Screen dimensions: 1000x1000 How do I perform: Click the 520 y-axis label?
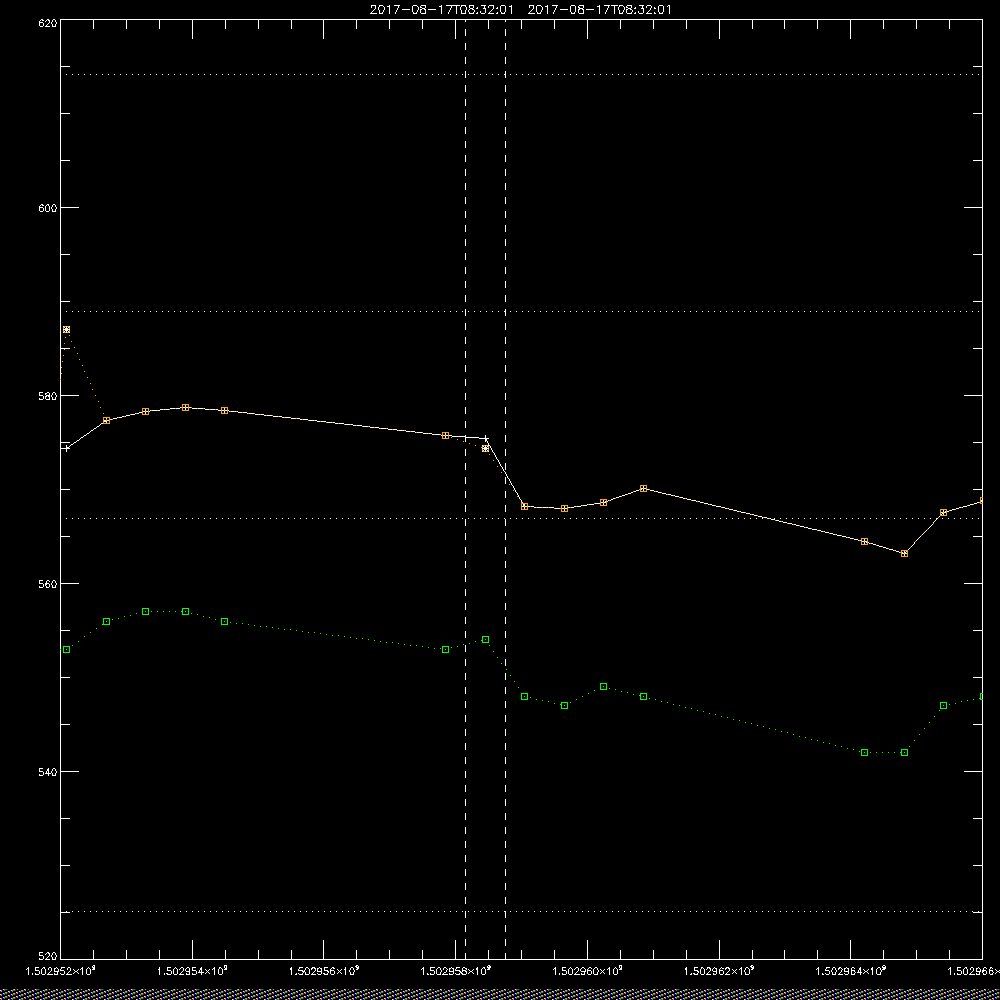click(x=48, y=957)
